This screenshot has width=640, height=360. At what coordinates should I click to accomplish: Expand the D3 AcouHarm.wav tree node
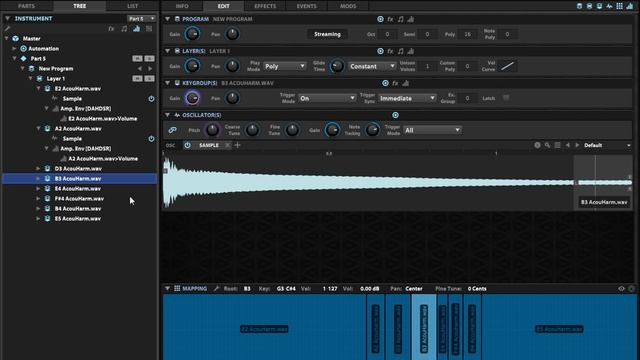38,169
